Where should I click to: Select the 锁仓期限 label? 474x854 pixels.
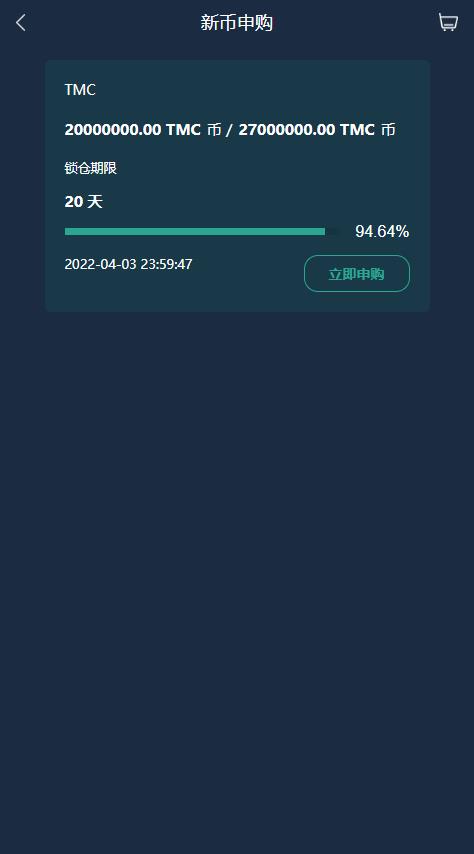click(90, 168)
